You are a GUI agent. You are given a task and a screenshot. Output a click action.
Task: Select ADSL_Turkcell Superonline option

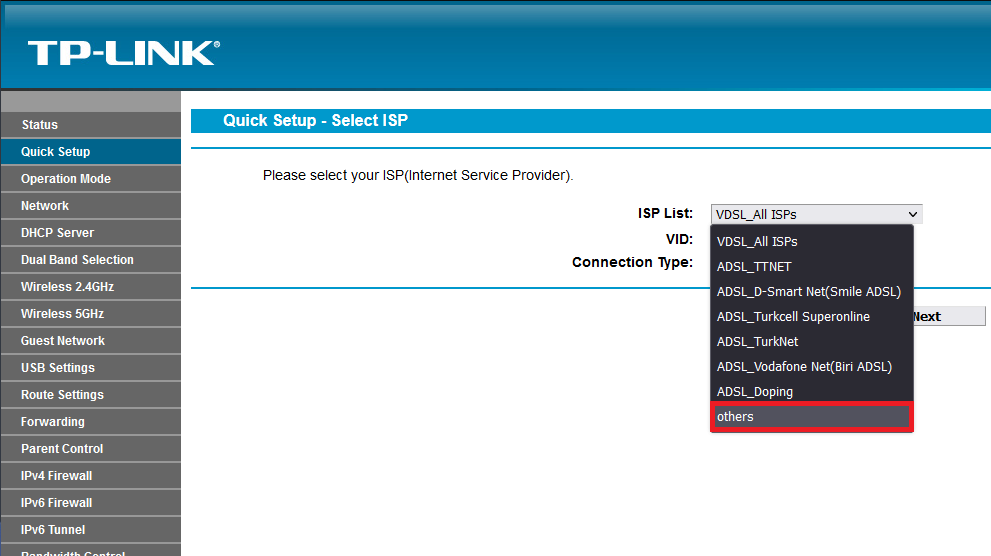point(812,317)
